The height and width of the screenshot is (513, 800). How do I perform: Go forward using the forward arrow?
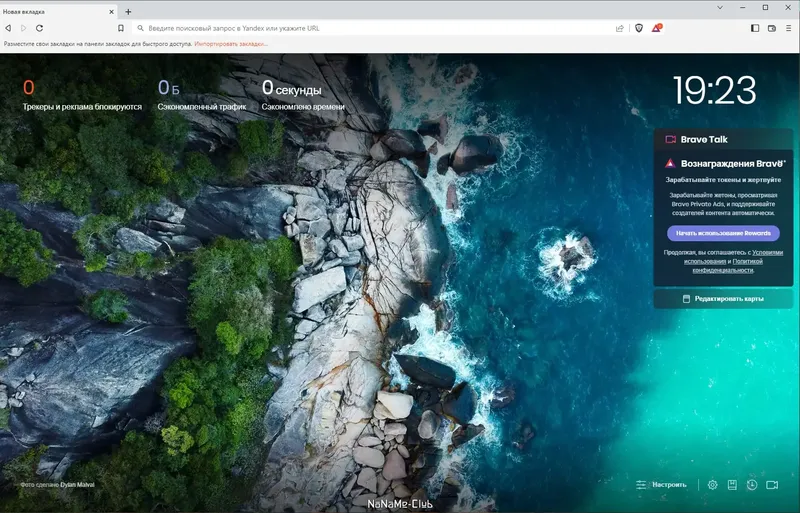[x=23, y=28]
